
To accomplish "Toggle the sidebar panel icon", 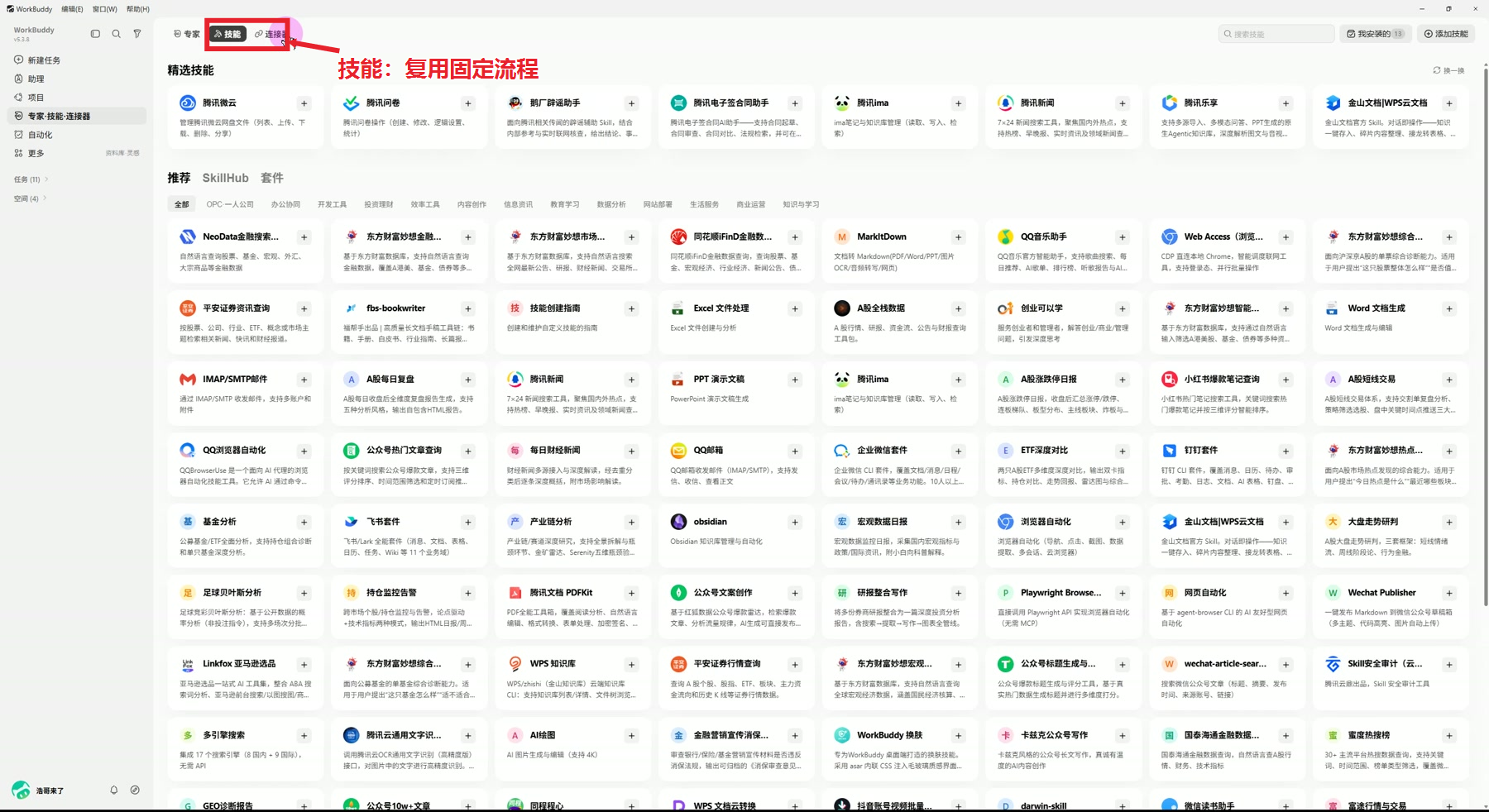I will tap(95, 34).
